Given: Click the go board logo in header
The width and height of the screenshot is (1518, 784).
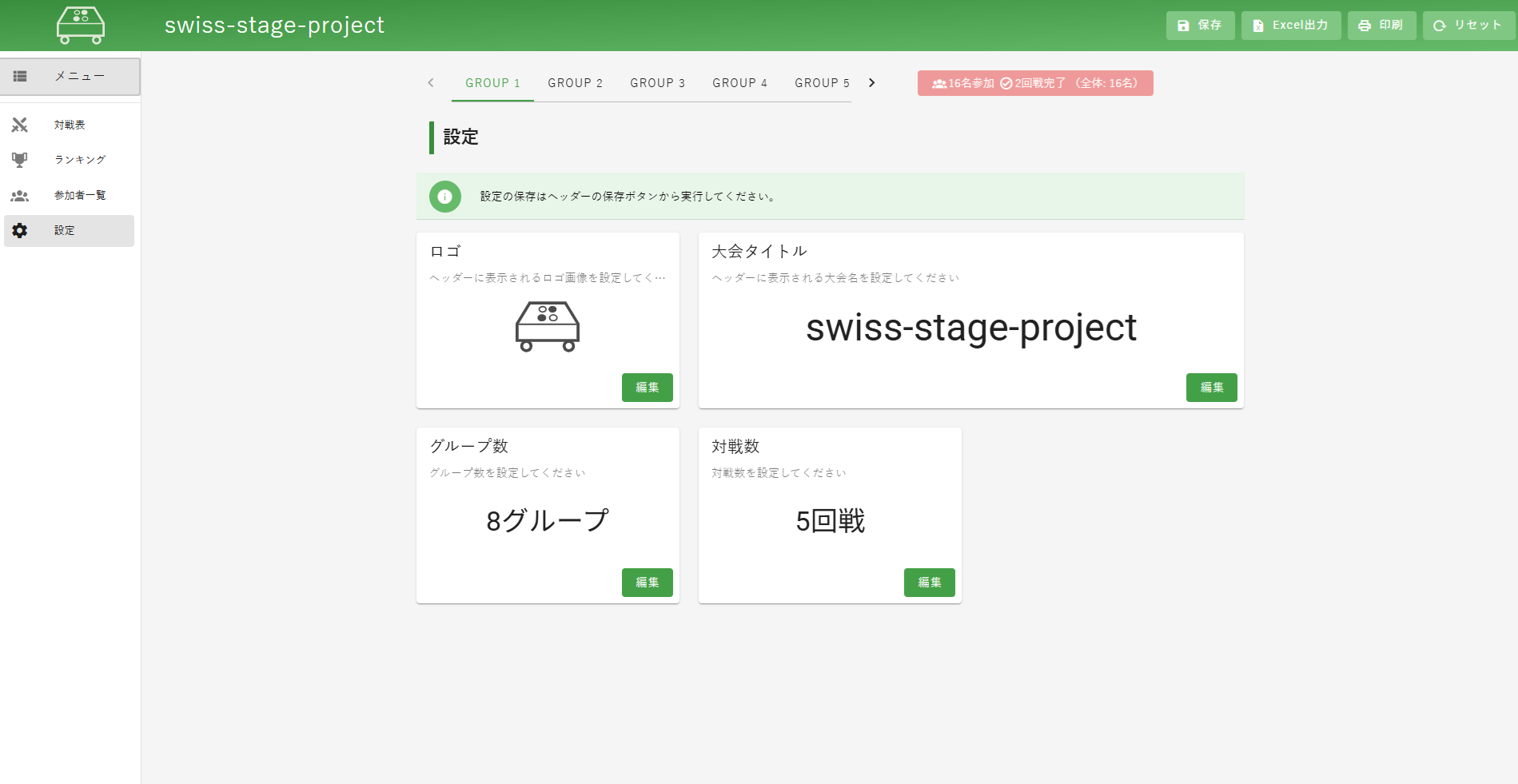Looking at the screenshot, I should 81,26.
